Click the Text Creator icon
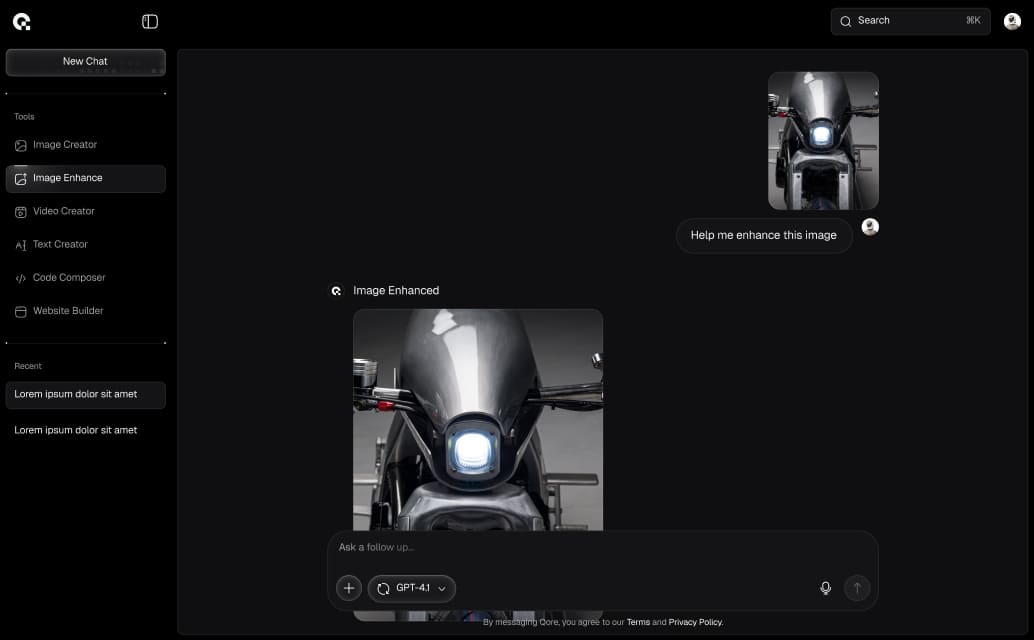The width and height of the screenshot is (1034, 640). [x=21, y=245]
